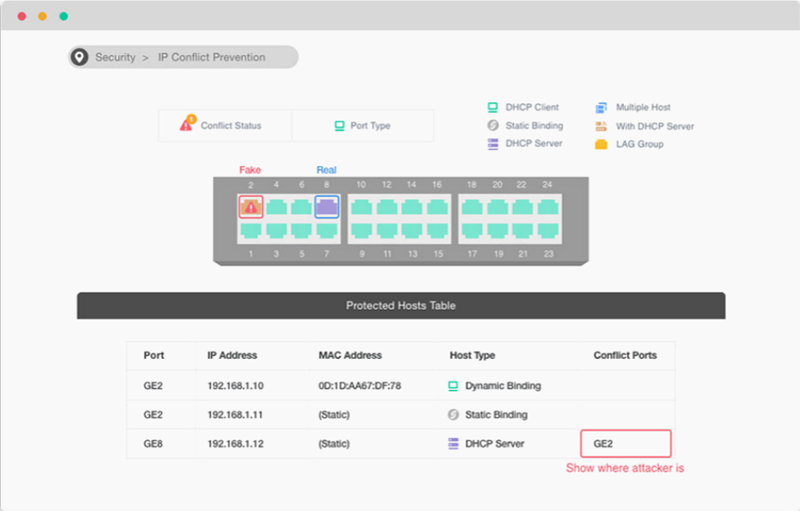The image size is (800, 511).
Task: Select switch port 12
Action: coord(387,207)
